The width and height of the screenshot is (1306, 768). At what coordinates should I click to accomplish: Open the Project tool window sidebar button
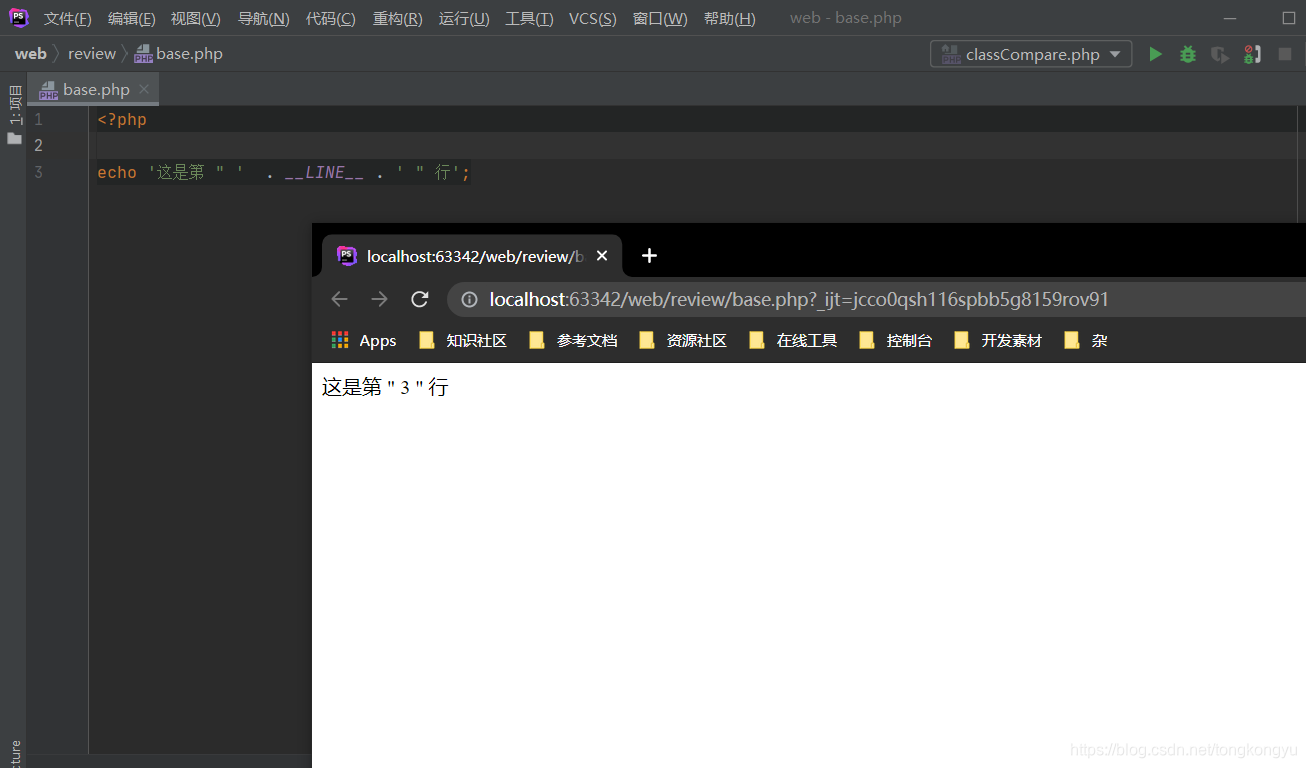point(14,106)
